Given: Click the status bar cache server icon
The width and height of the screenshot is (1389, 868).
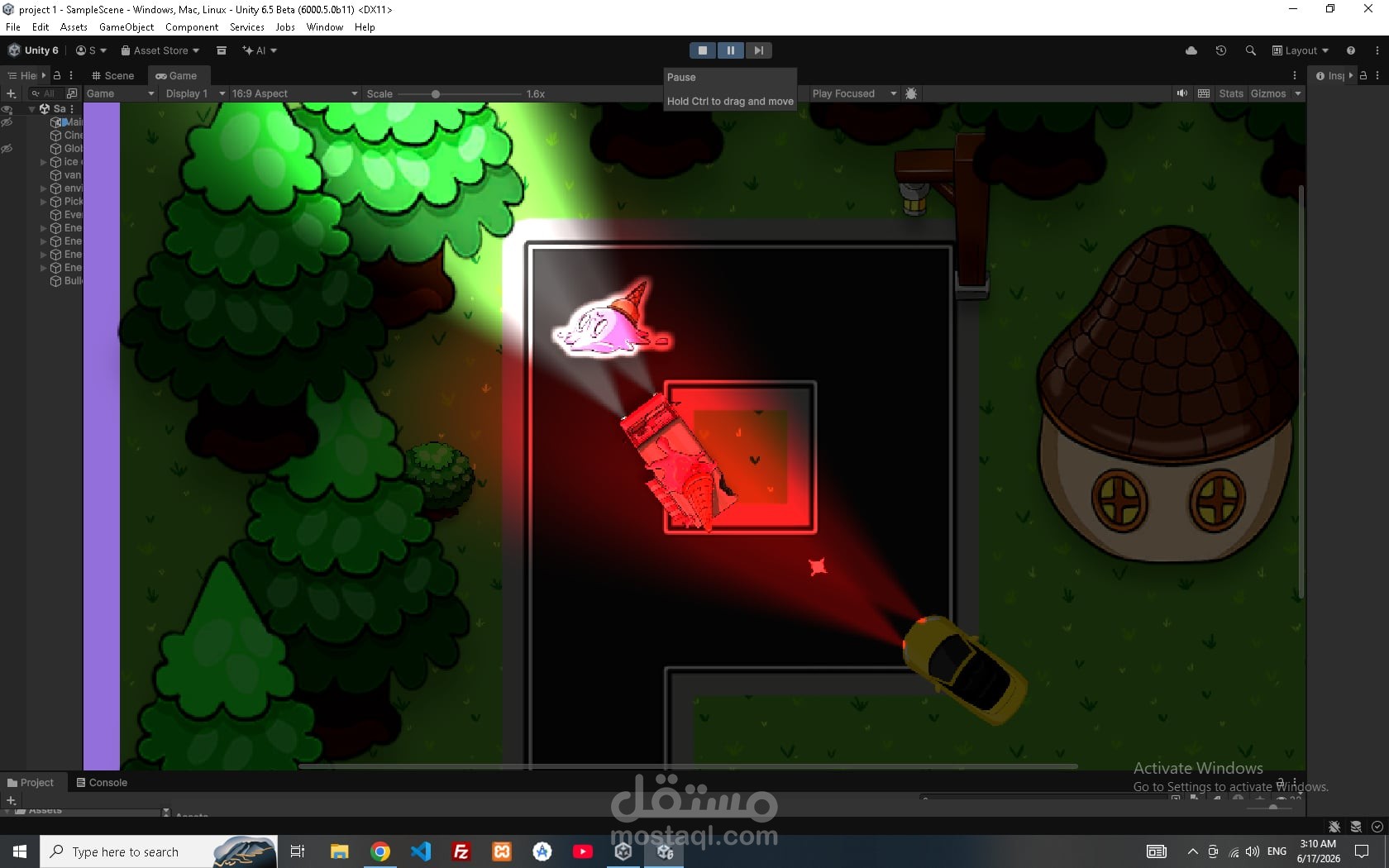Looking at the screenshot, I should click(1356, 827).
